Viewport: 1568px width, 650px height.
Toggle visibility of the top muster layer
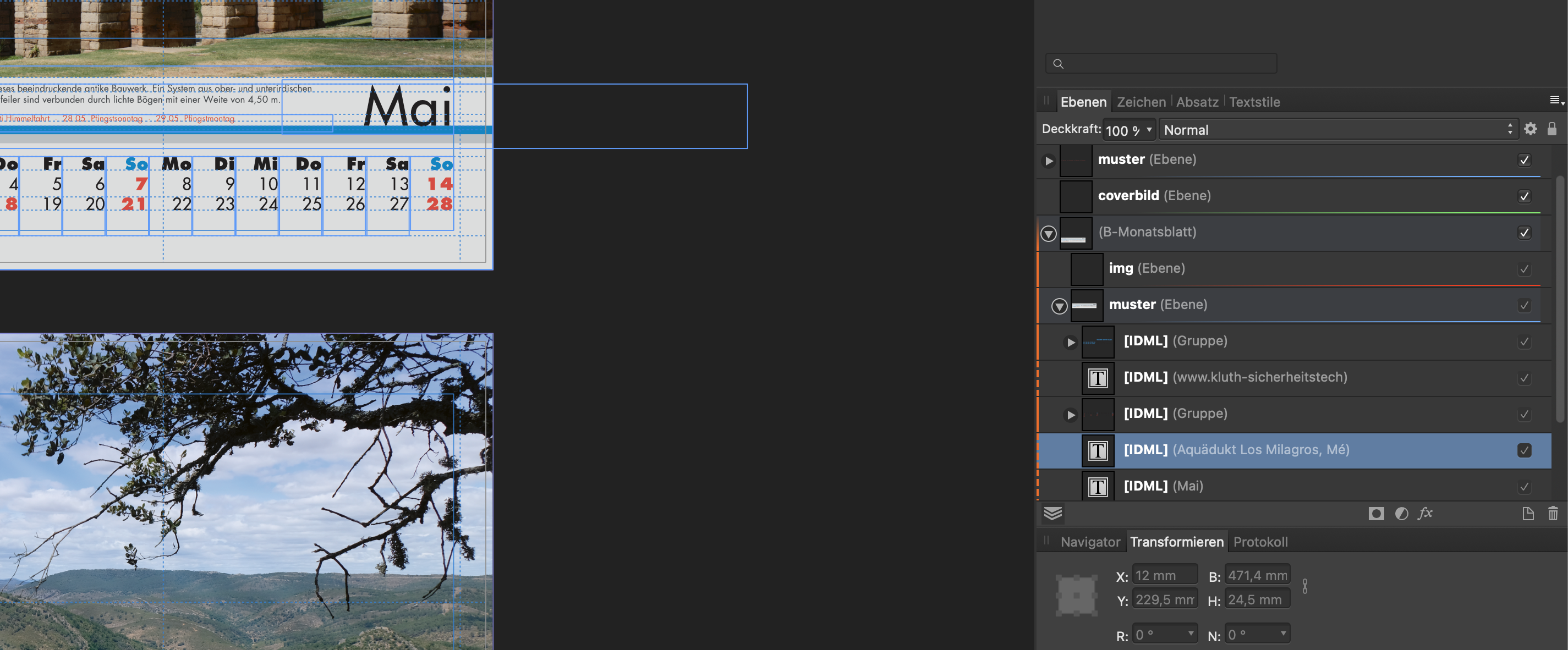pyautogui.click(x=1524, y=160)
